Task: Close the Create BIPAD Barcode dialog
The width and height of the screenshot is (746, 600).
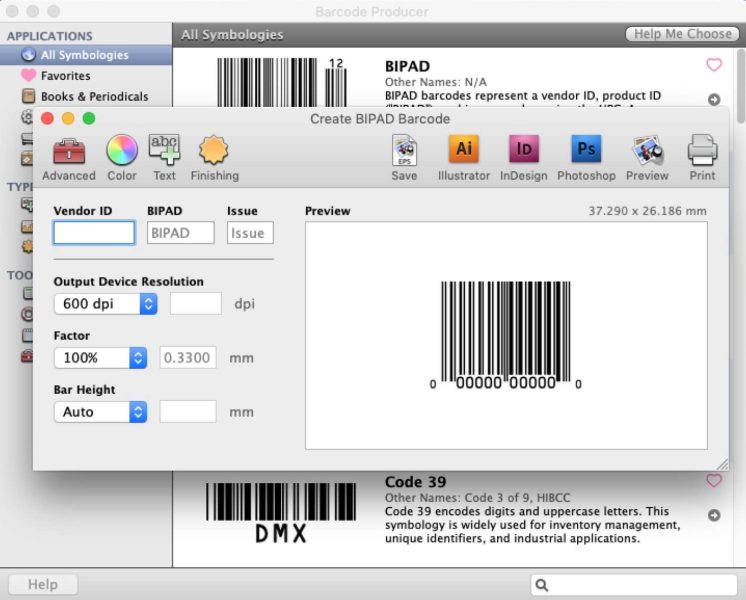Action: (48, 118)
